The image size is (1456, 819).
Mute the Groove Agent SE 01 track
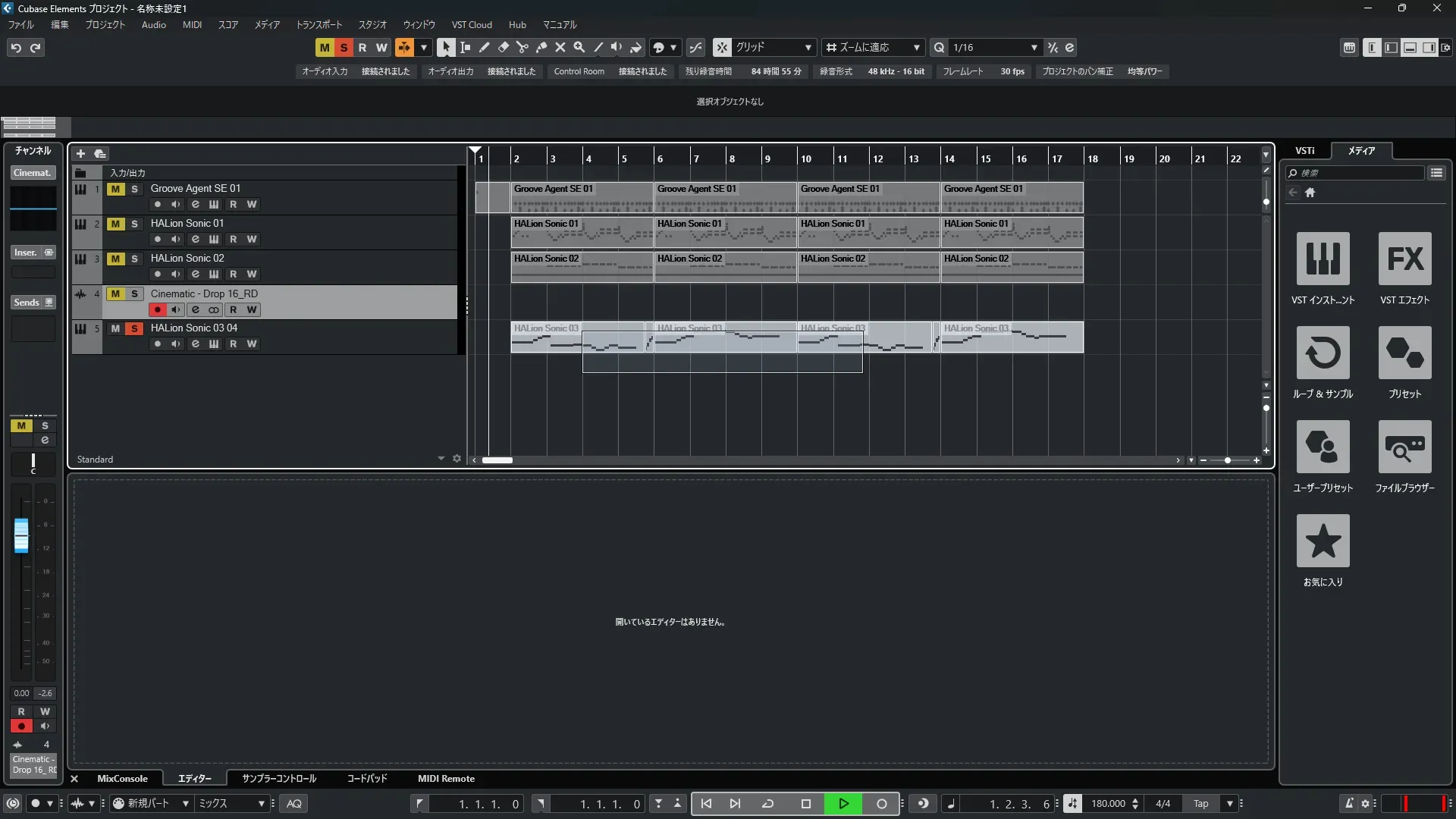tap(115, 189)
